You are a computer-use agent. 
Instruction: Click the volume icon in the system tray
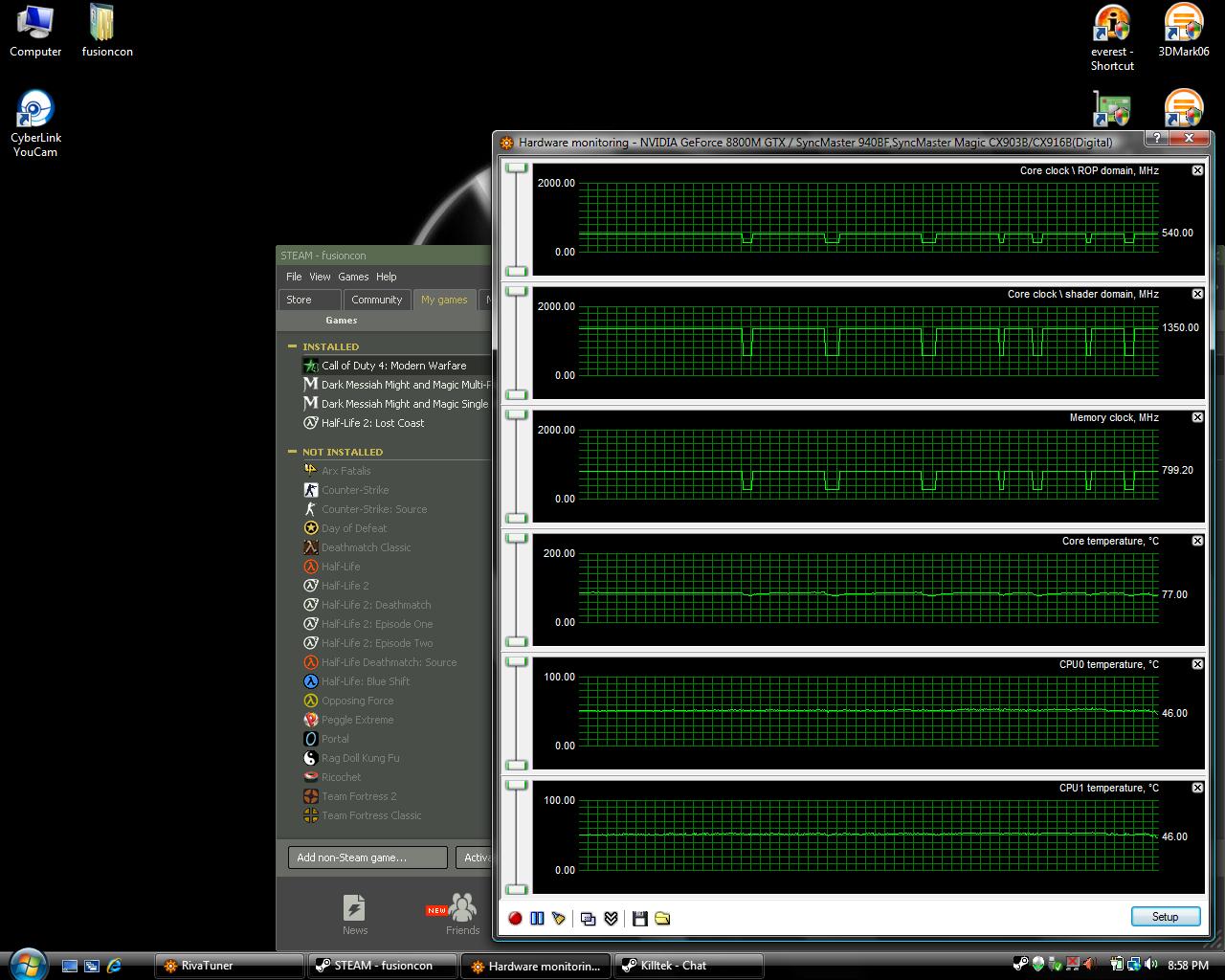1150,965
